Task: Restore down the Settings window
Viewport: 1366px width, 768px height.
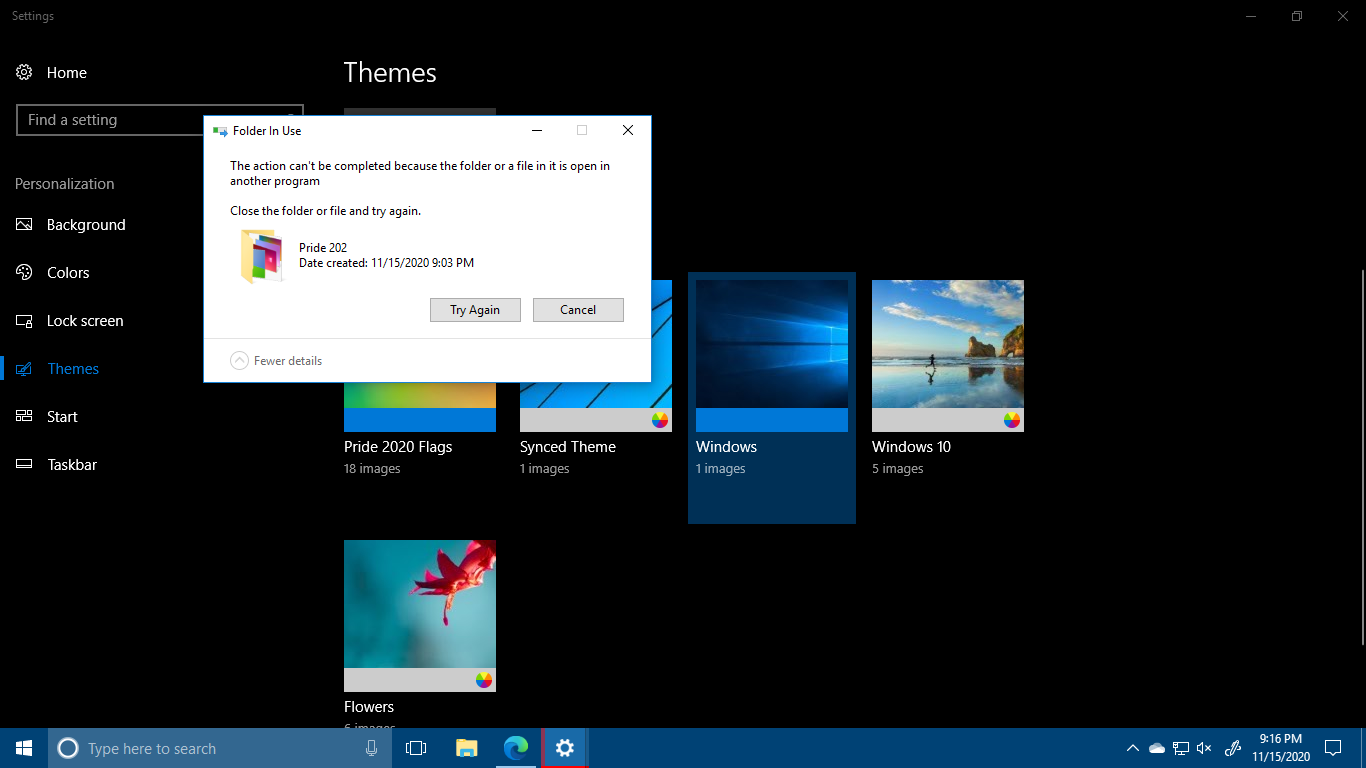Action: coord(1297,16)
